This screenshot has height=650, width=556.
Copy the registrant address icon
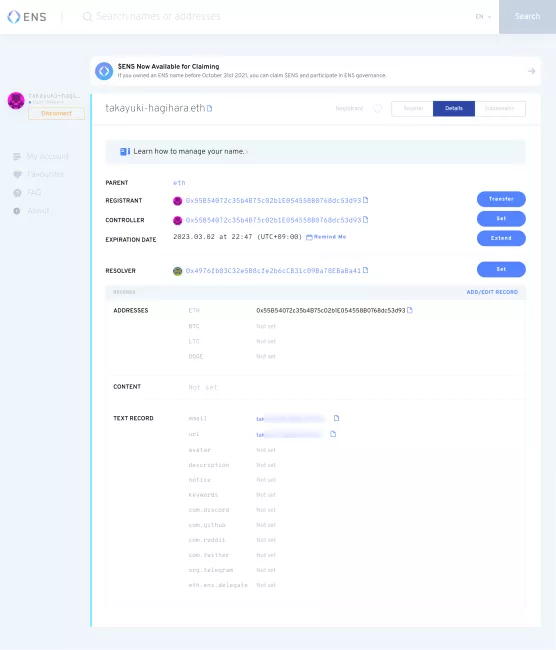pos(365,200)
